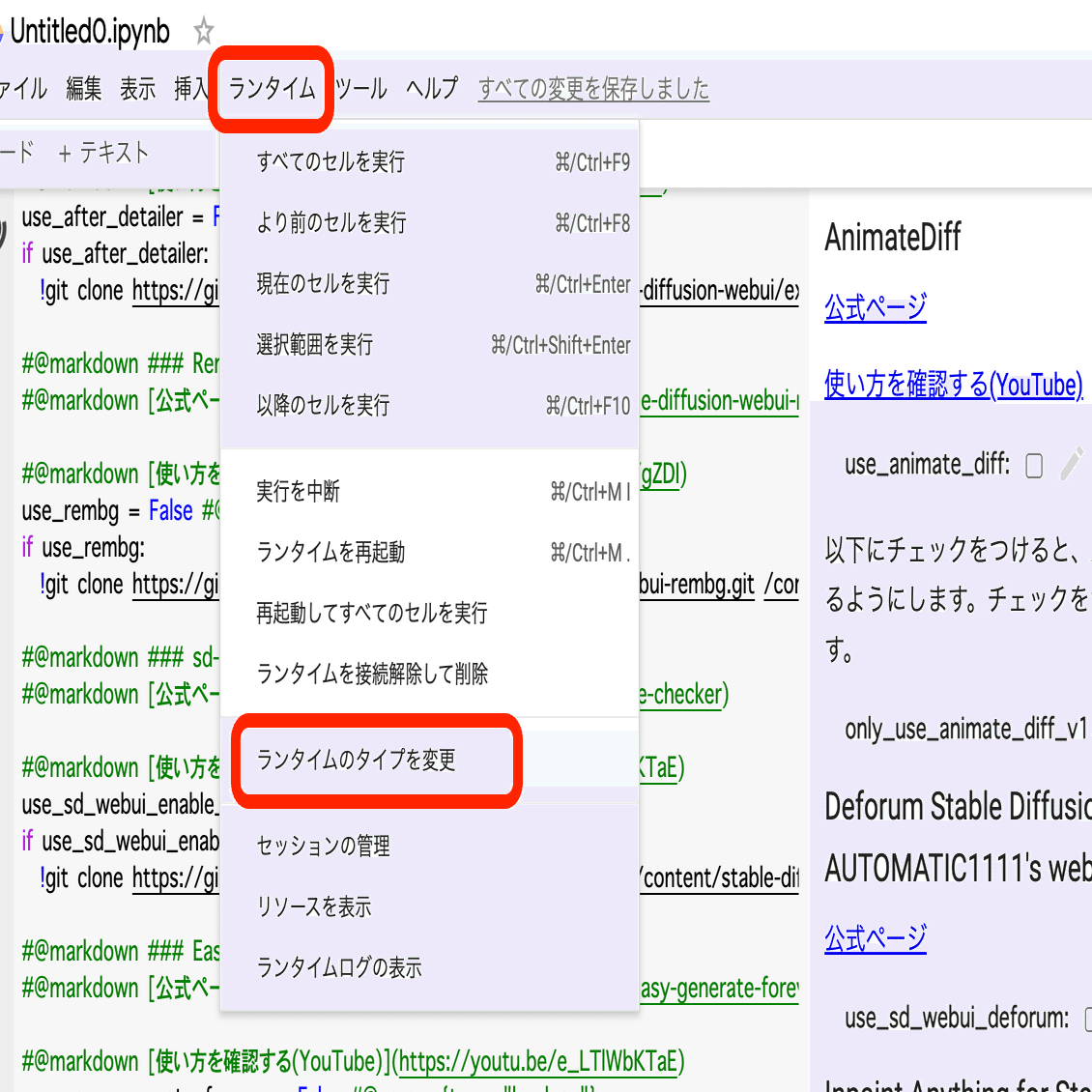Open the 公式ページ link under AUTOMATIC1111's webui

876,938
